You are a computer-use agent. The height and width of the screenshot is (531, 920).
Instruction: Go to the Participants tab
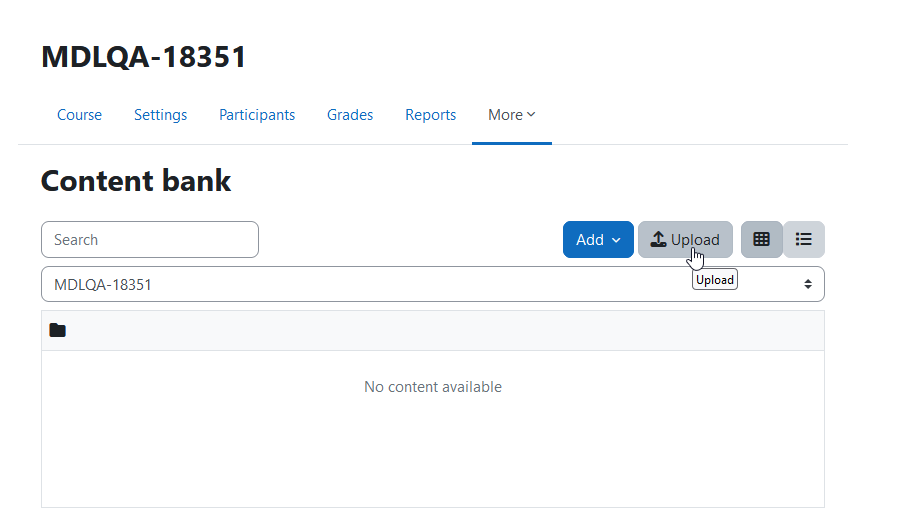coord(257,115)
